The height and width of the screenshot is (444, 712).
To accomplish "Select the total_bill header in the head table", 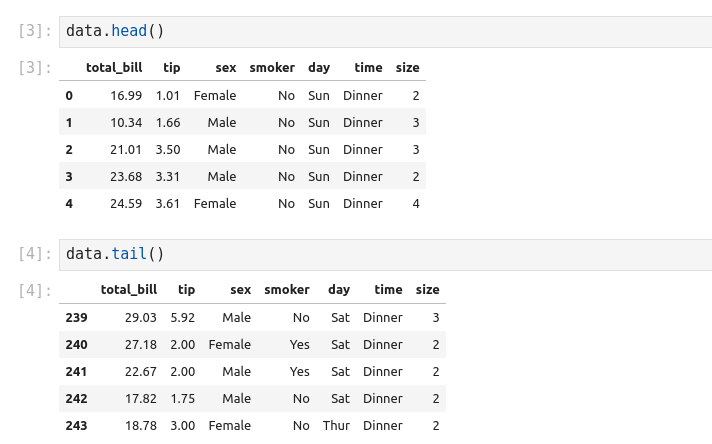I will (114, 68).
